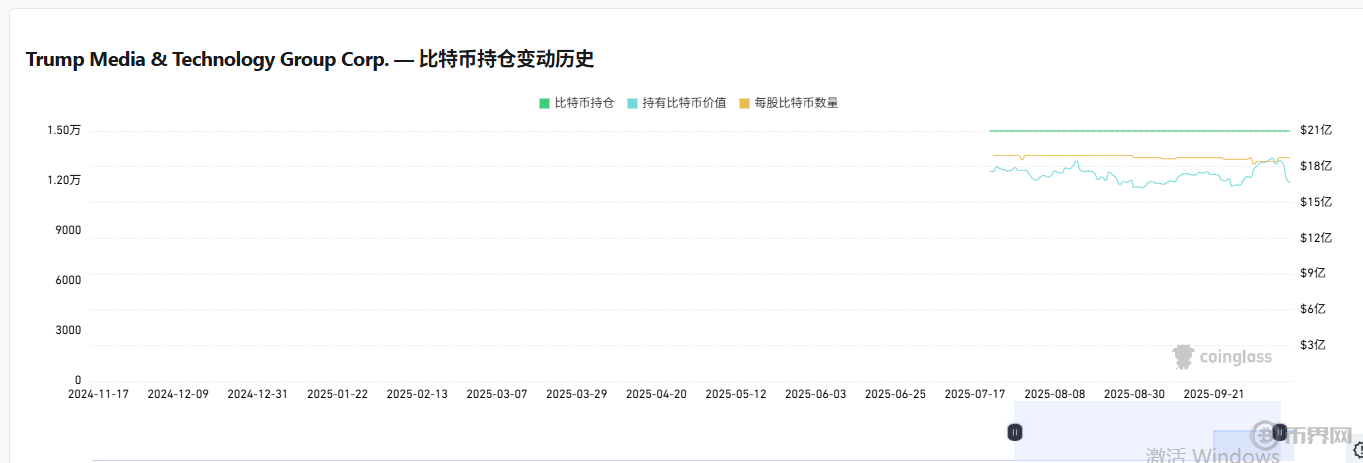Click the 2025-08-30 date axis label
This screenshot has width=1363, height=463.
1134,394
